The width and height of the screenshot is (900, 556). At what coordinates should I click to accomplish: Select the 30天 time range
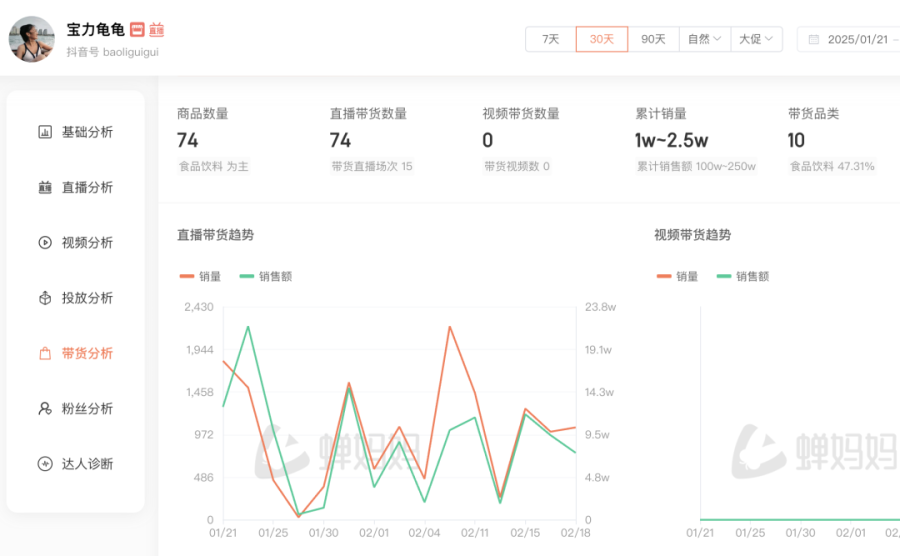click(x=602, y=39)
